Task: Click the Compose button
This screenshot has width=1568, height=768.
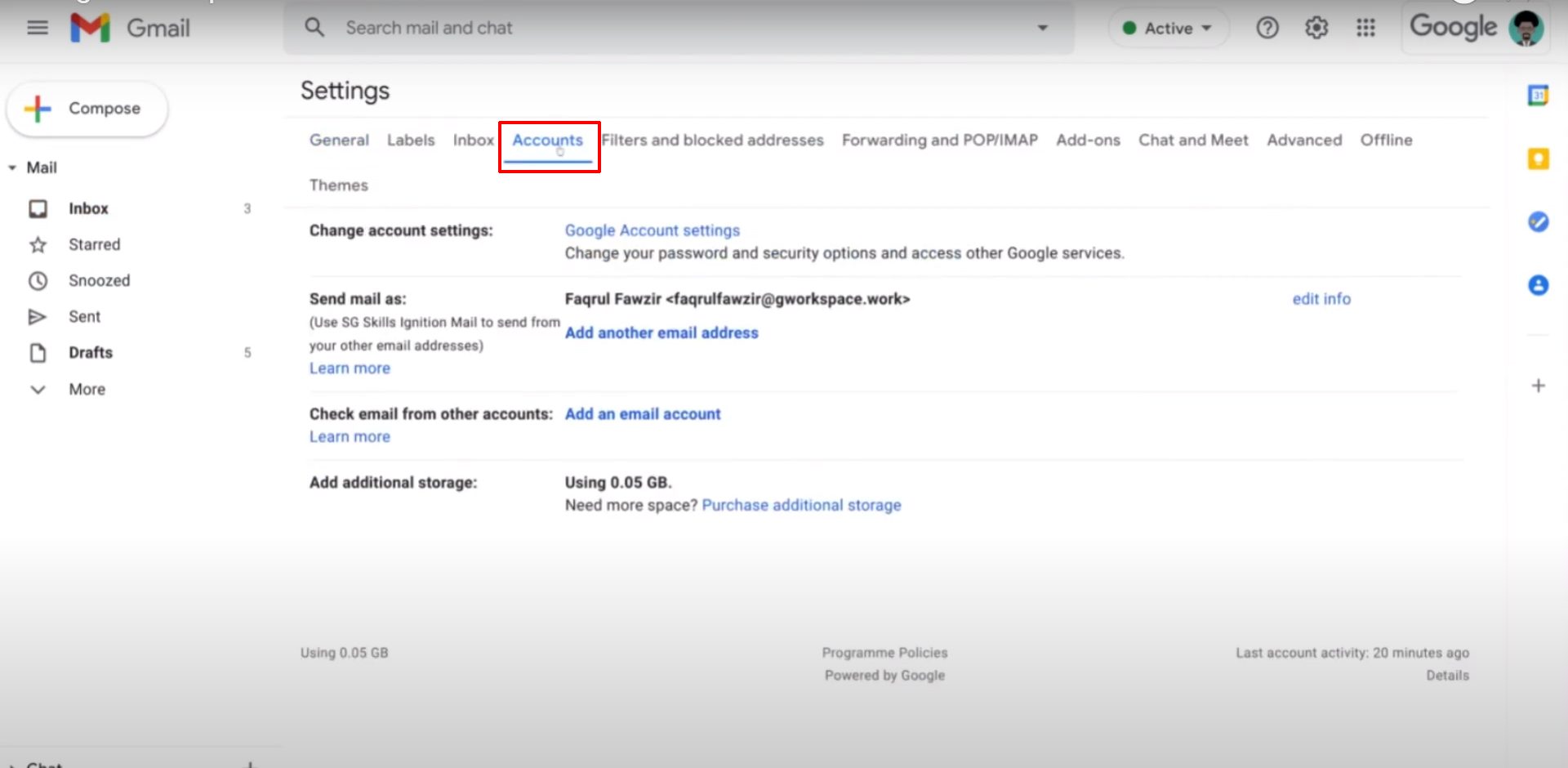Action: point(87,108)
